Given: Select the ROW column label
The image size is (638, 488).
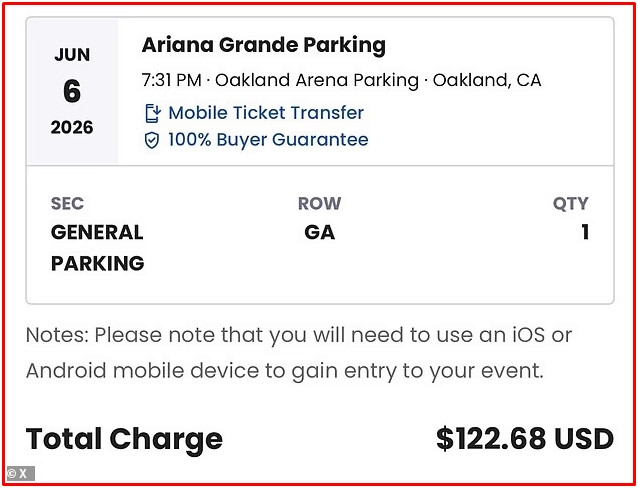Looking at the screenshot, I should pyautogui.click(x=319, y=204).
